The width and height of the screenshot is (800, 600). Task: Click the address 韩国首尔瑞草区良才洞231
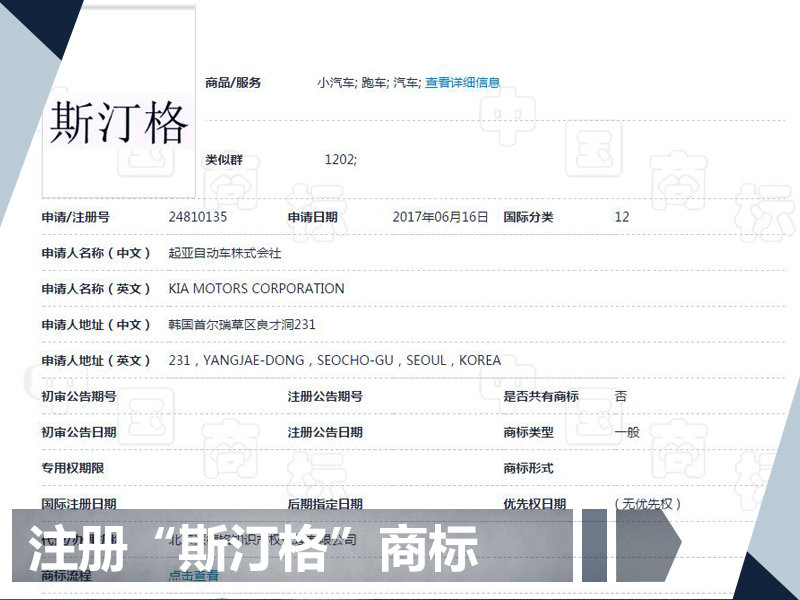tap(242, 324)
